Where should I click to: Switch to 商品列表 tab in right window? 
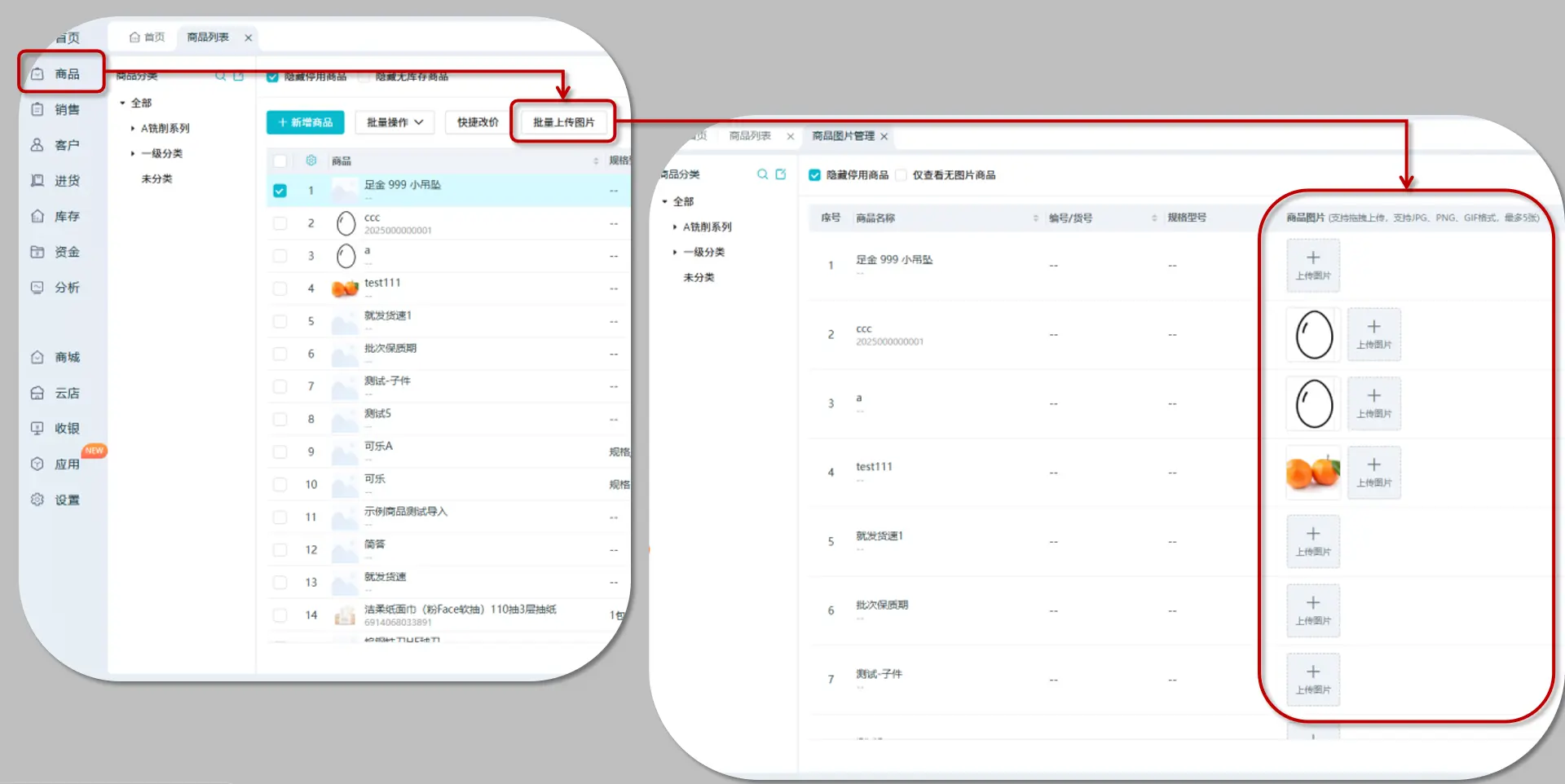750,136
